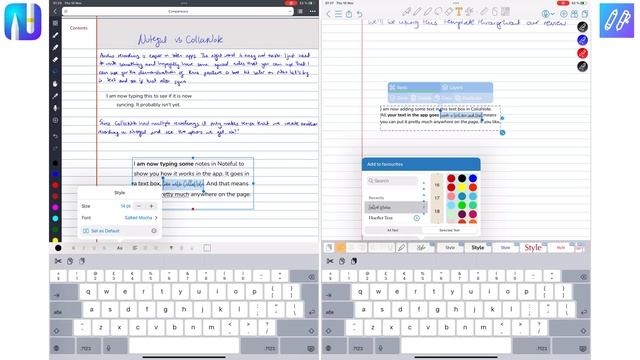Select font size 16
Viewport: 640px width, 360px height.
coord(437,185)
